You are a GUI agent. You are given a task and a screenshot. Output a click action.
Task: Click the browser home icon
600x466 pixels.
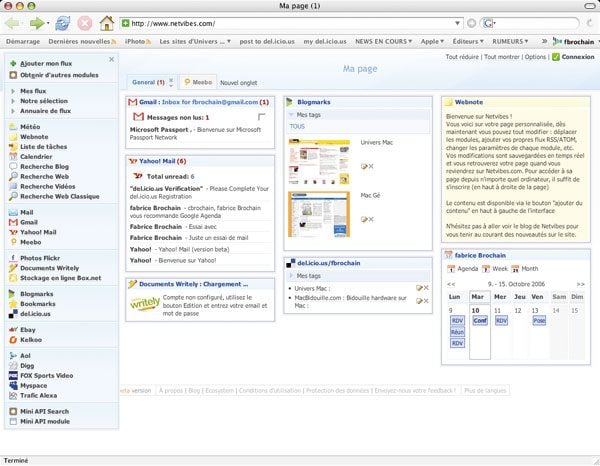point(106,22)
